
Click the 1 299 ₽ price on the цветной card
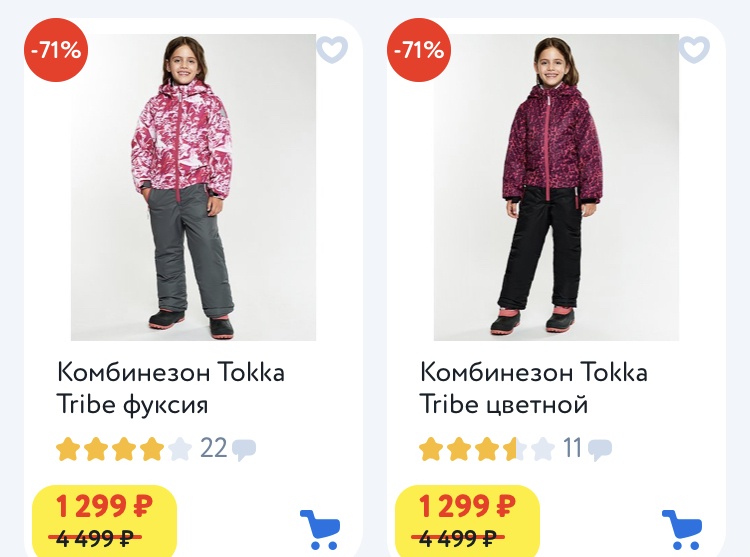tap(468, 506)
